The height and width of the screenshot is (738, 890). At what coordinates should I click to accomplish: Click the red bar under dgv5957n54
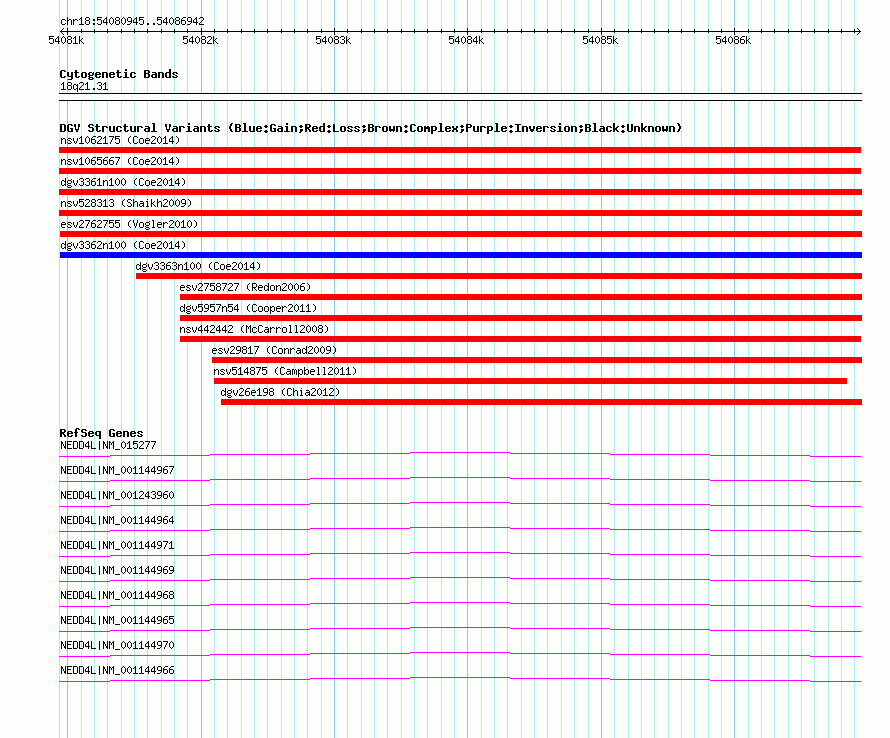coord(521,318)
